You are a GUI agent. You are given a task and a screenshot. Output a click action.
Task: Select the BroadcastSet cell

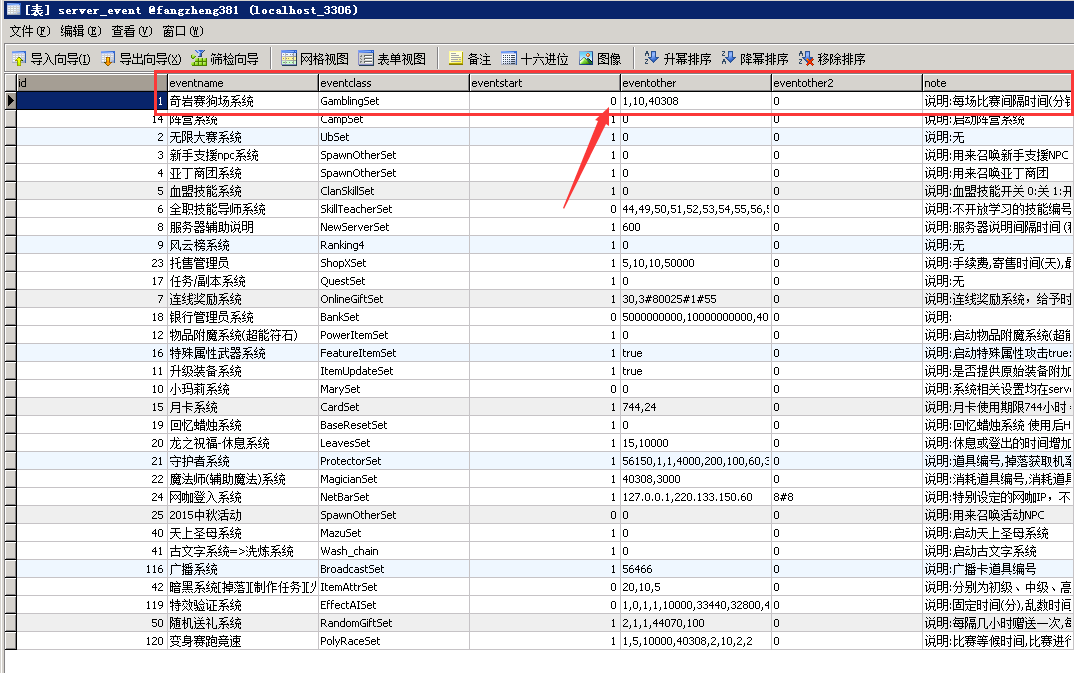(394, 569)
